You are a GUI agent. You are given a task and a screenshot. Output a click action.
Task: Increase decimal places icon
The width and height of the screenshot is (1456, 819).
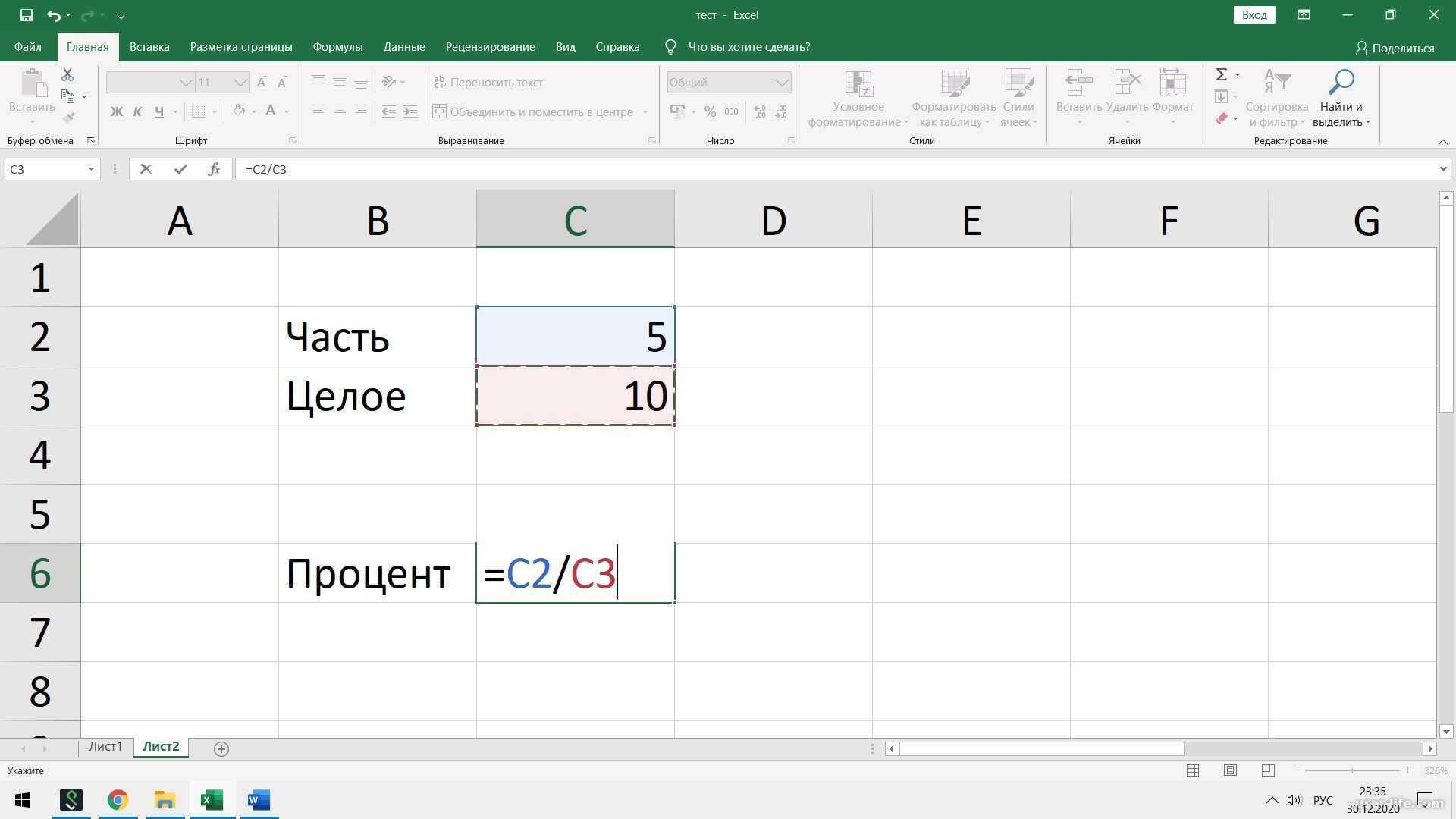tap(760, 111)
